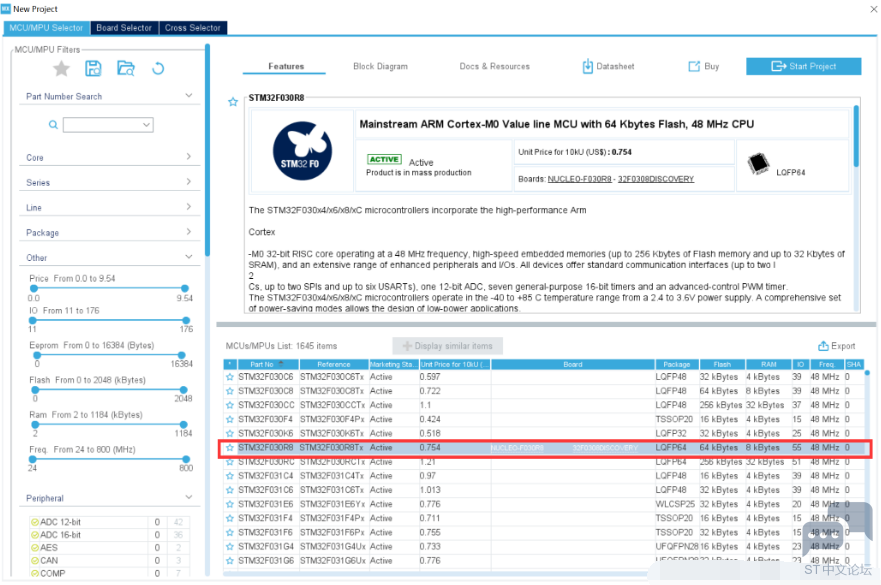Image resolution: width=881 pixels, height=585 pixels.
Task: Click the description panel vertical scrollbar
Action: pyautogui.click(x=856, y=137)
